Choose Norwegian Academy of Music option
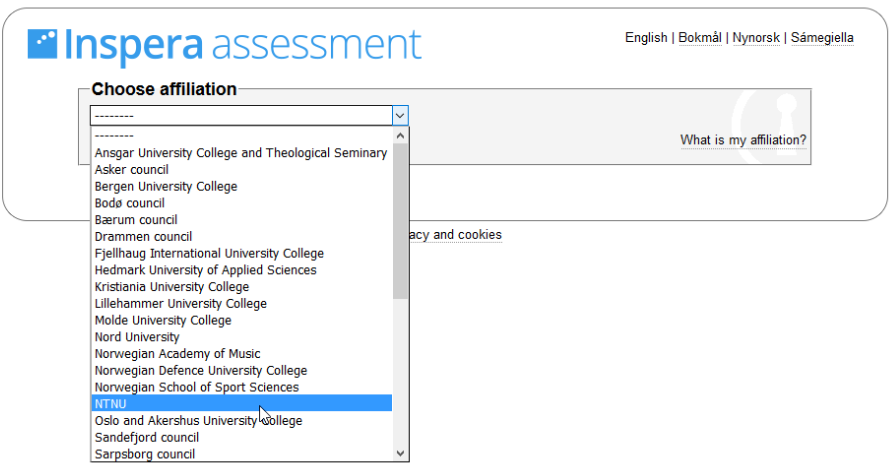This screenshot has height=469, width=890. click(242, 354)
